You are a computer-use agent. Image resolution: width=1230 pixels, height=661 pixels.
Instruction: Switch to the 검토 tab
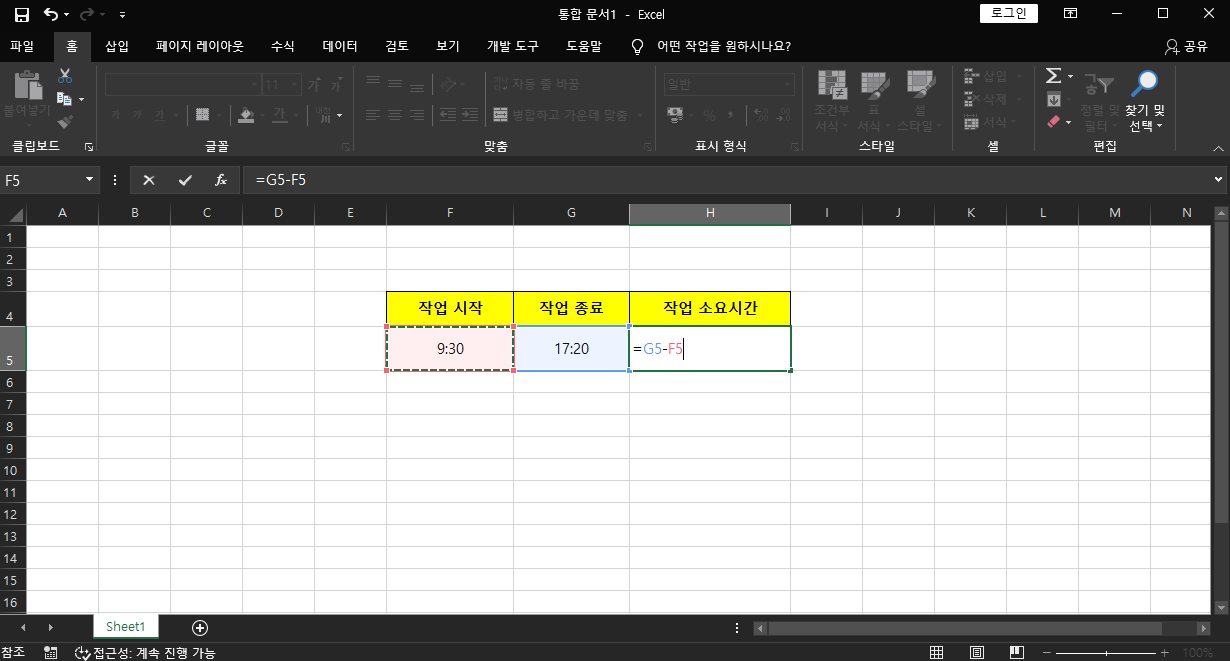(397, 46)
